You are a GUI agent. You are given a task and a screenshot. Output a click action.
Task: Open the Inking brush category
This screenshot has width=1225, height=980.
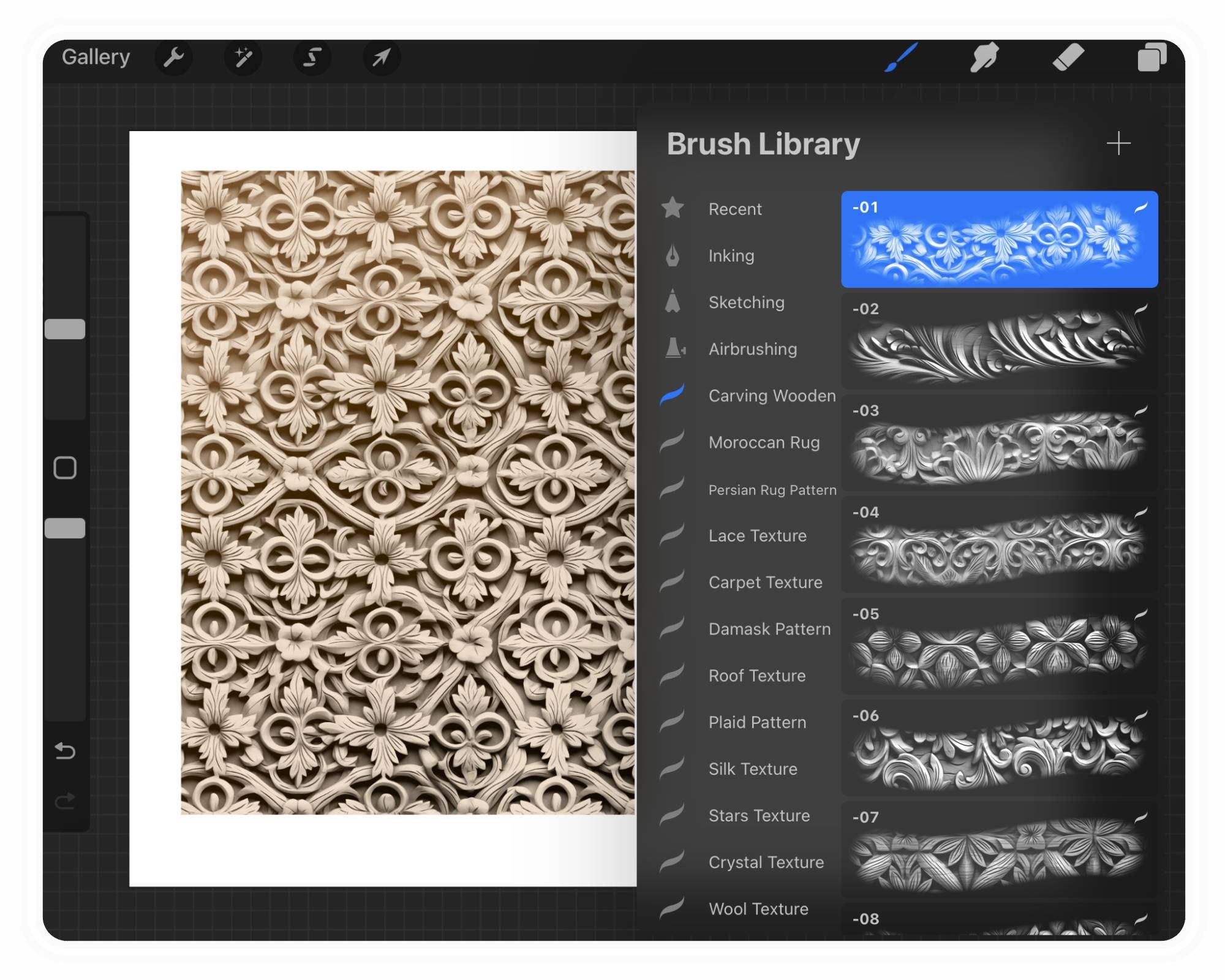point(731,255)
